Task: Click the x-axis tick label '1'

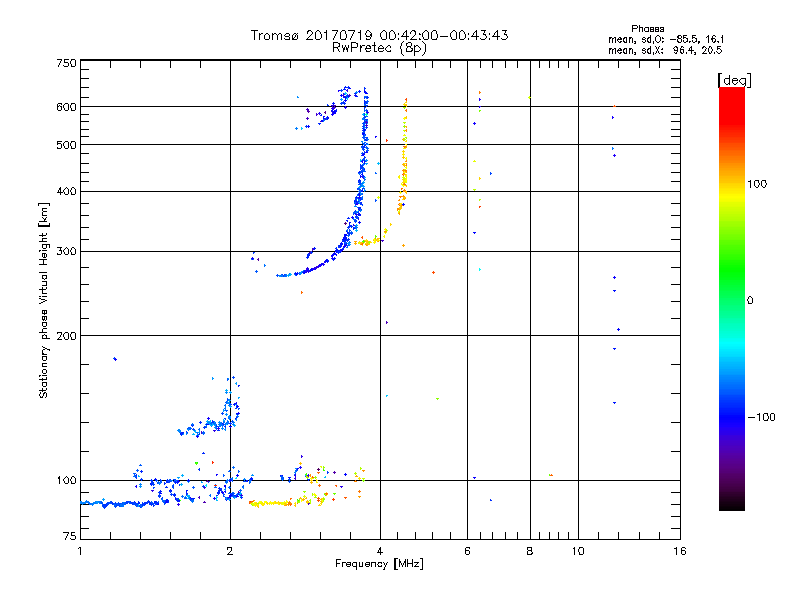Action: [80, 551]
